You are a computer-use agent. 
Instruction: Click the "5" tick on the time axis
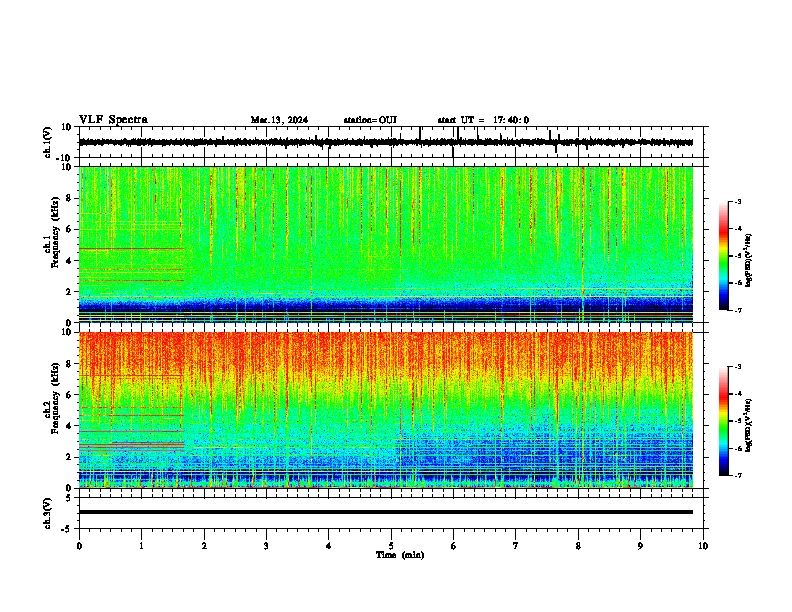pyautogui.click(x=391, y=546)
